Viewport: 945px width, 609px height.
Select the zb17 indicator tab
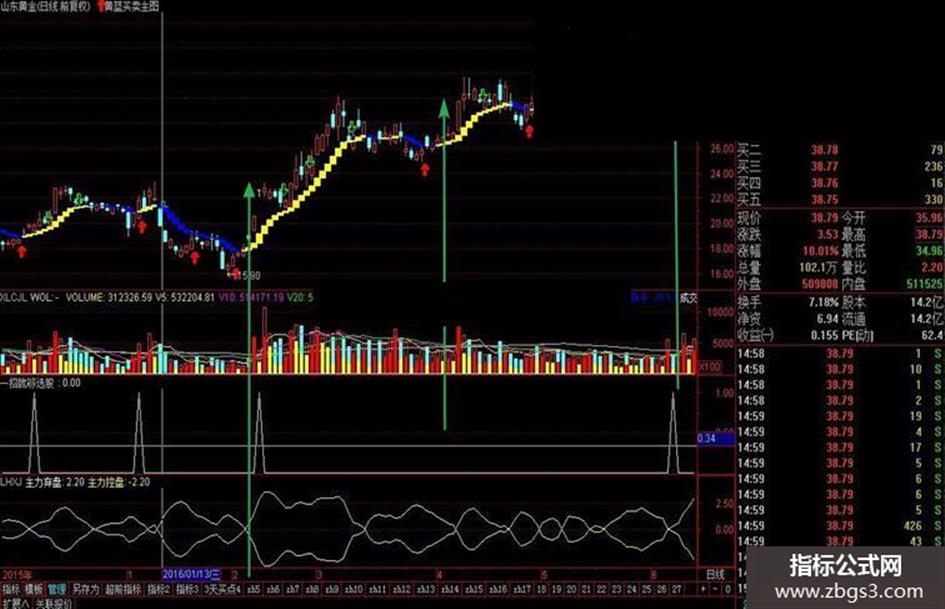(x=523, y=589)
